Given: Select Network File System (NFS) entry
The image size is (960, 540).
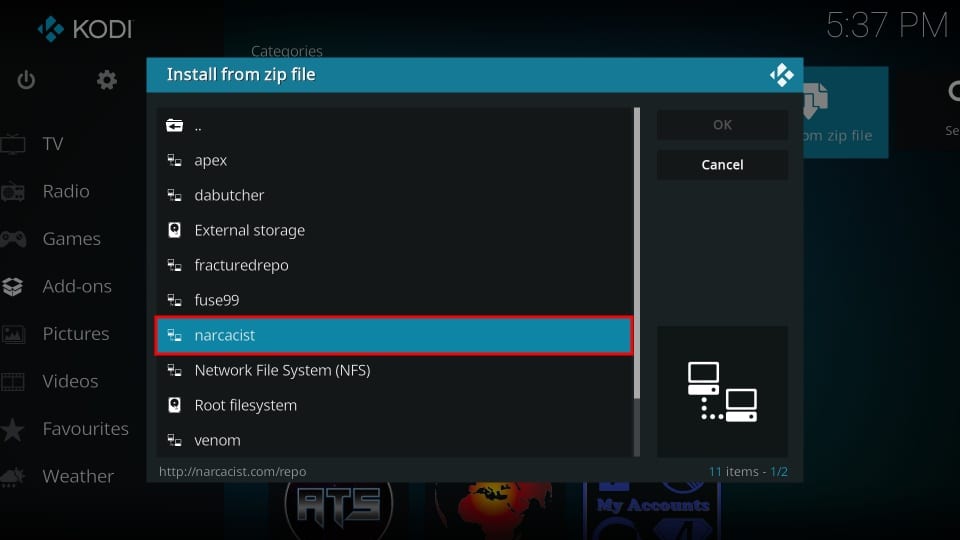Looking at the screenshot, I should (x=394, y=370).
